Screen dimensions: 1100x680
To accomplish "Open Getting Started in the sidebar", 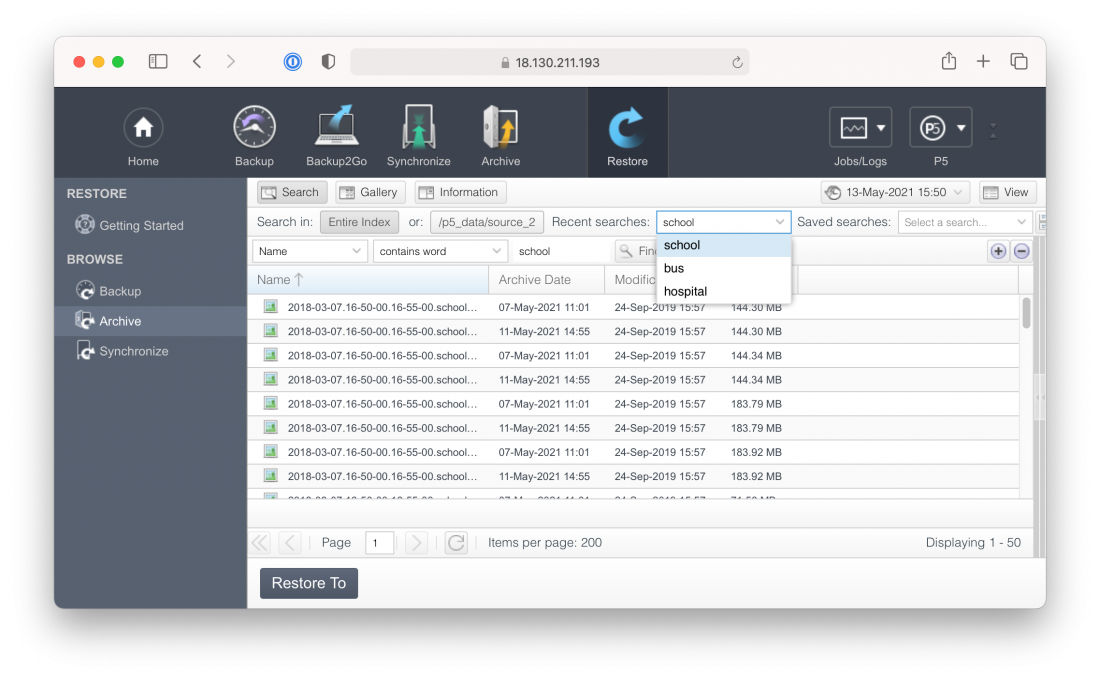I will 130,225.
